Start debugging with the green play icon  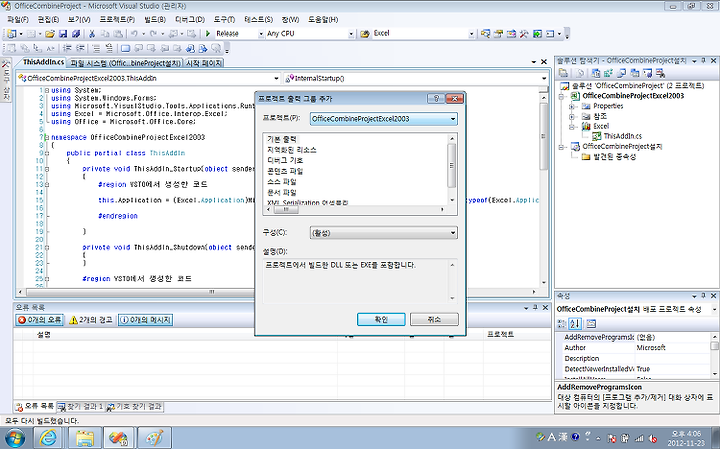tap(208, 34)
